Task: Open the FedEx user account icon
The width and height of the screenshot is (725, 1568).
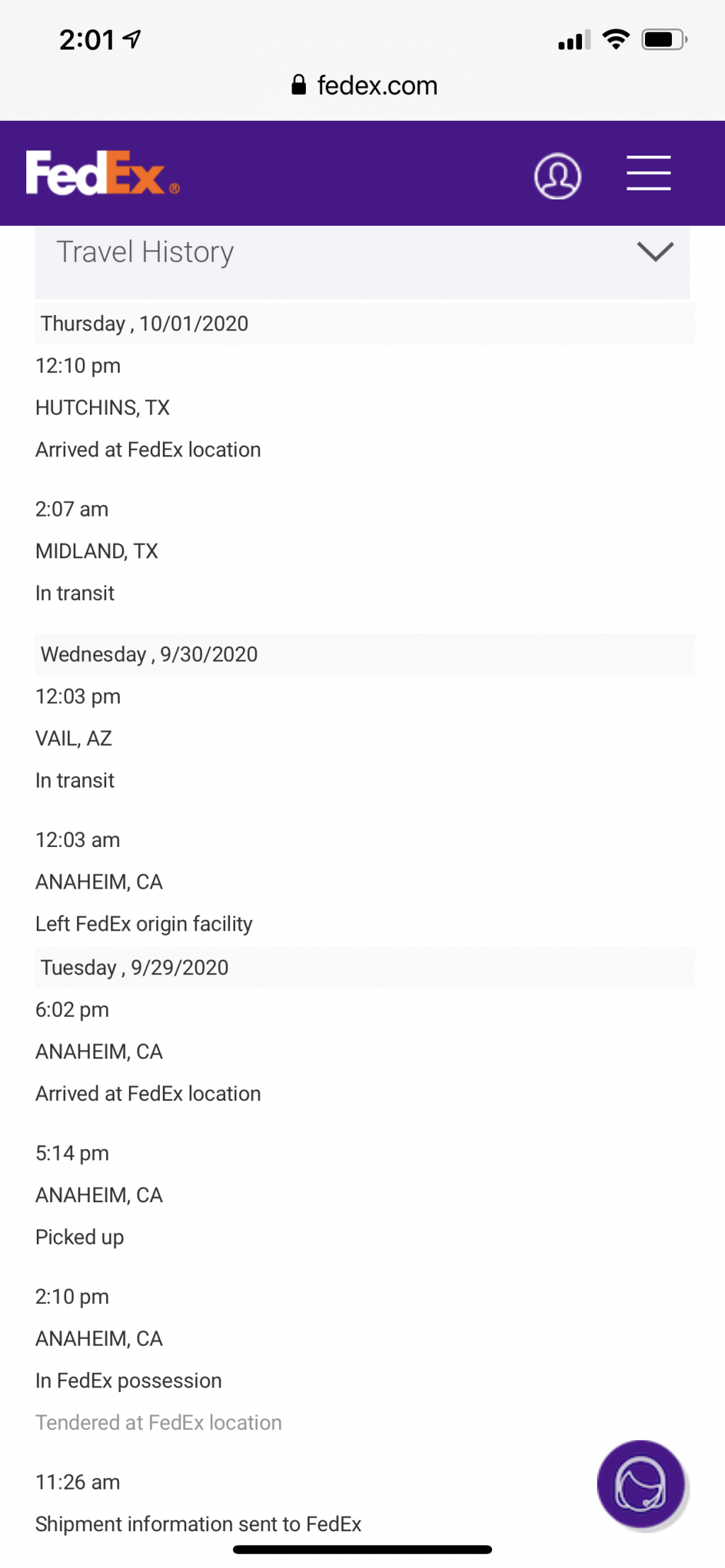Action: coord(557,175)
